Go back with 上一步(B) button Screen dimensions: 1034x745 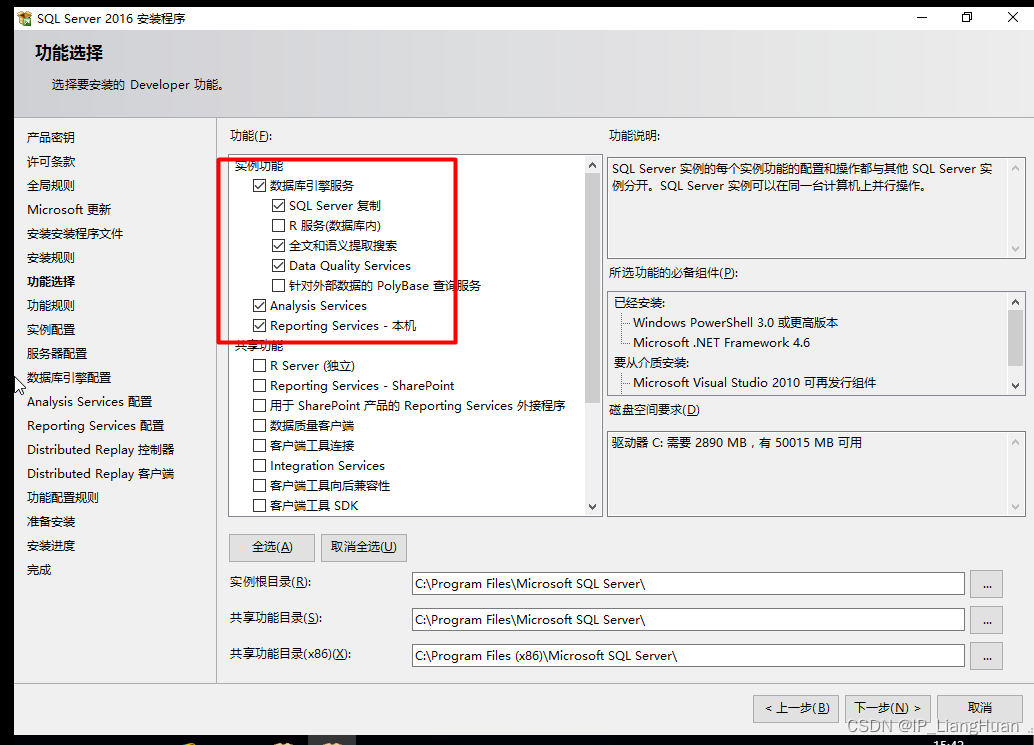(x=796, y=709)
